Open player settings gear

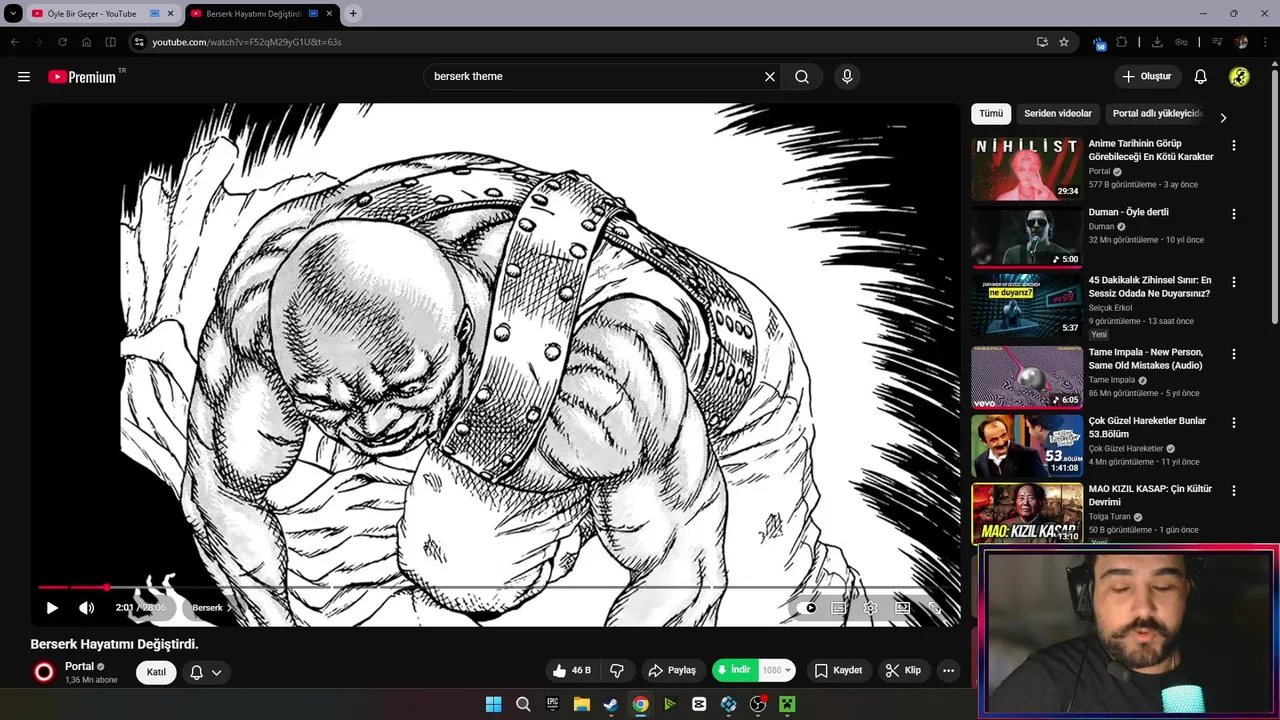[x=871, y=608]
